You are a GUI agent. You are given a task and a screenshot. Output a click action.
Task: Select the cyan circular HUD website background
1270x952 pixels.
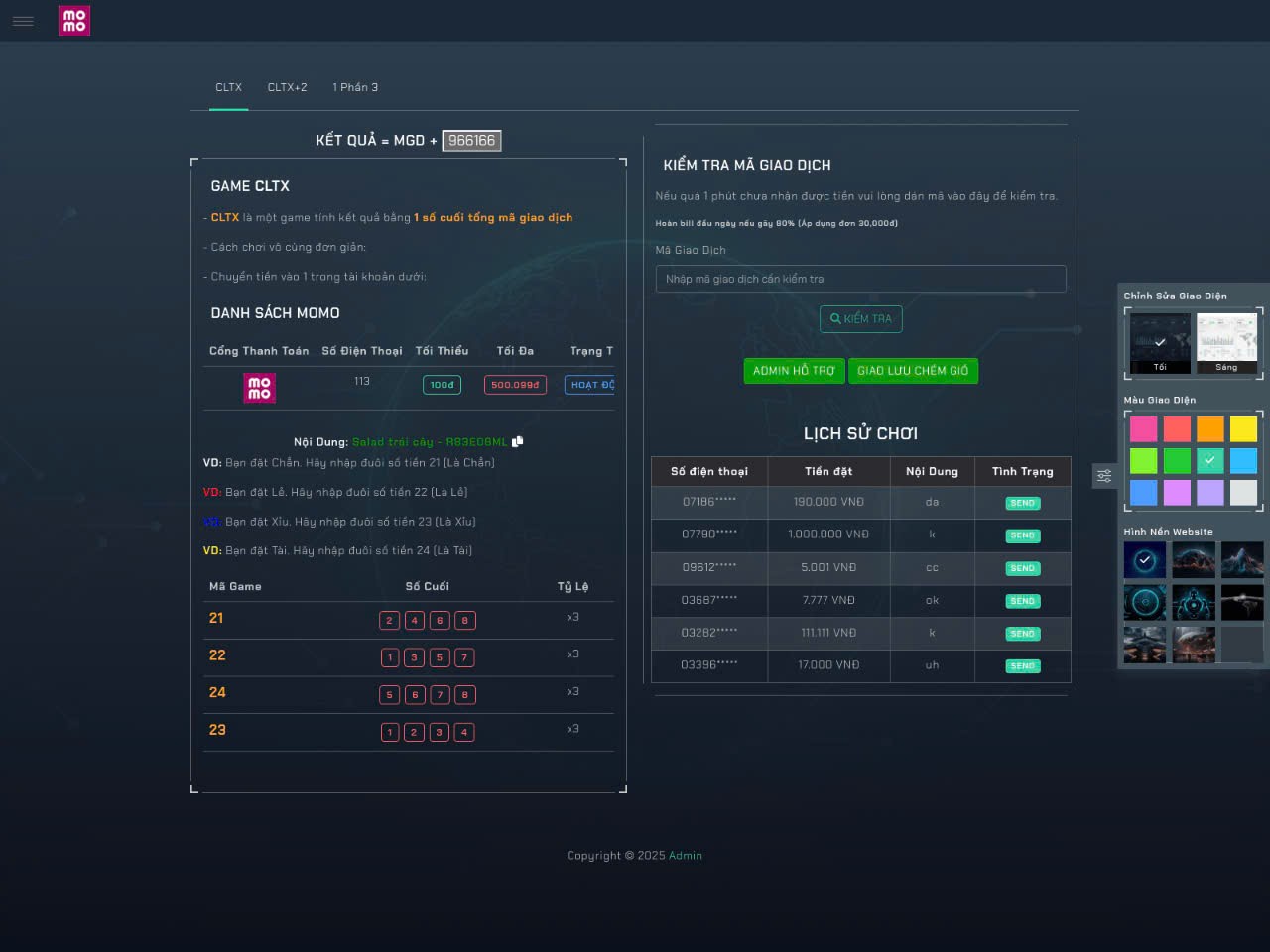[x=1145, y=603]
